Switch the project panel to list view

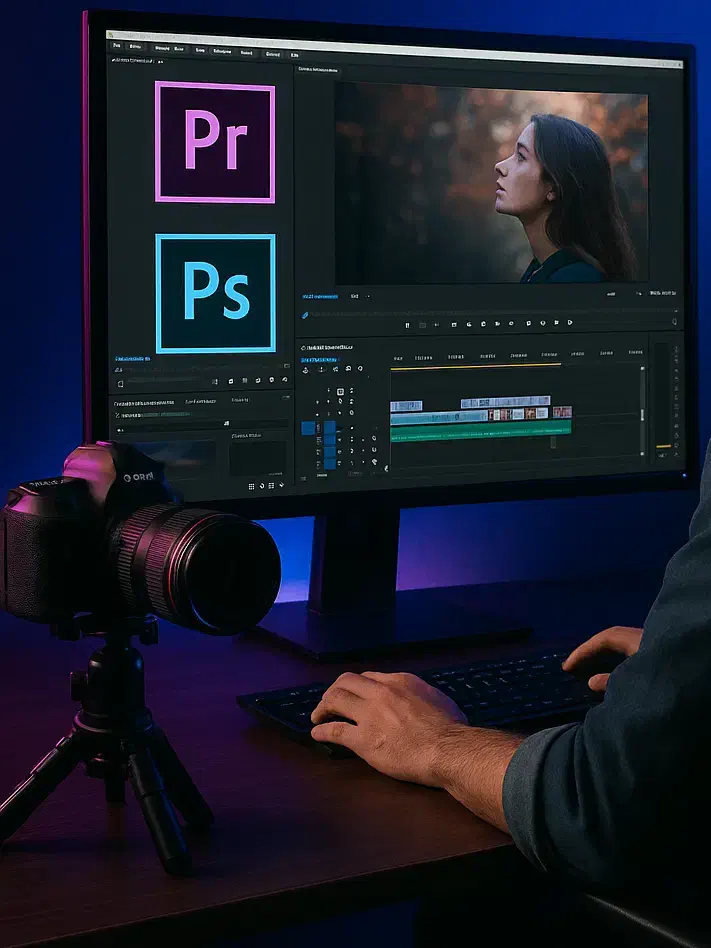pos(271,486)
